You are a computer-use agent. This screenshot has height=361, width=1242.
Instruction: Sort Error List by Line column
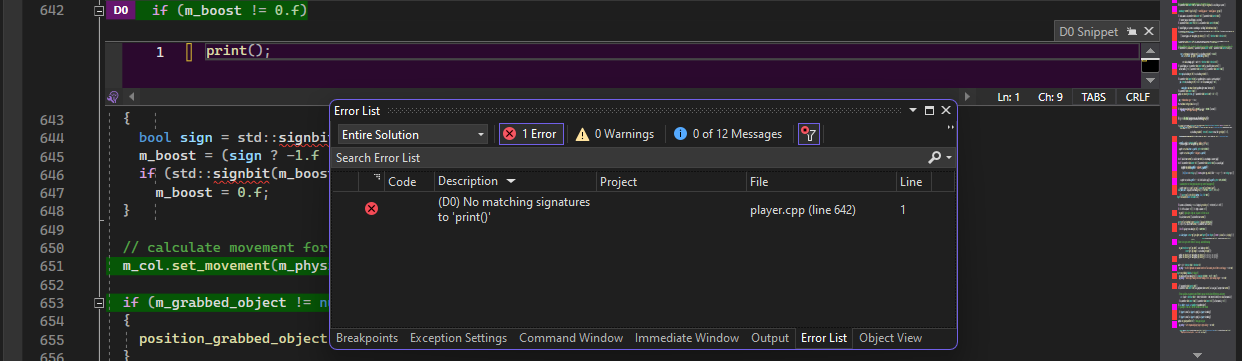pyautogui.click(x=911, y=182)
